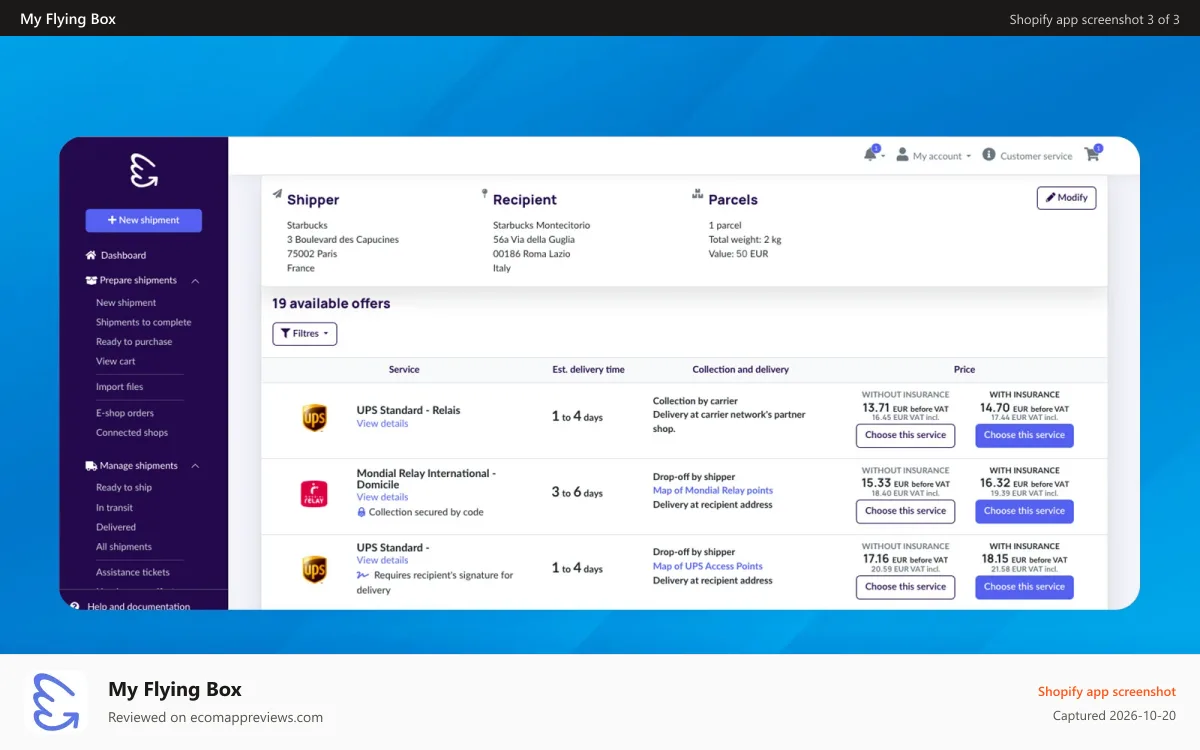
Task: Click the My Flying Box app logo in footer
Action: coord(56,702)
